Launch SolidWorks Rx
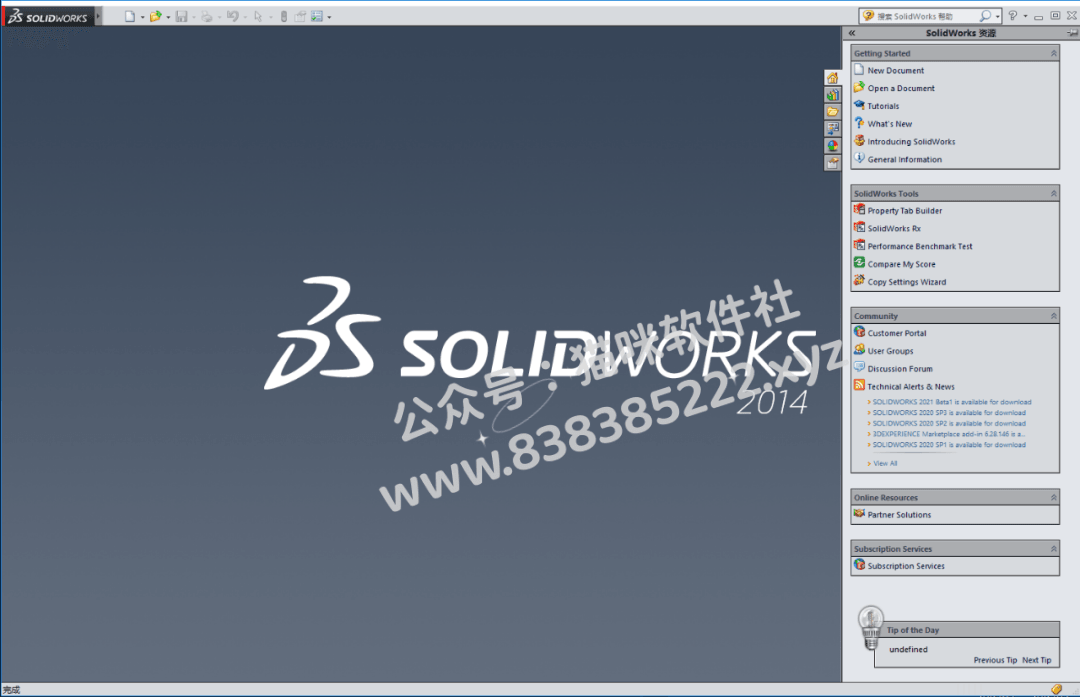1080x697 pixels. 893,229
